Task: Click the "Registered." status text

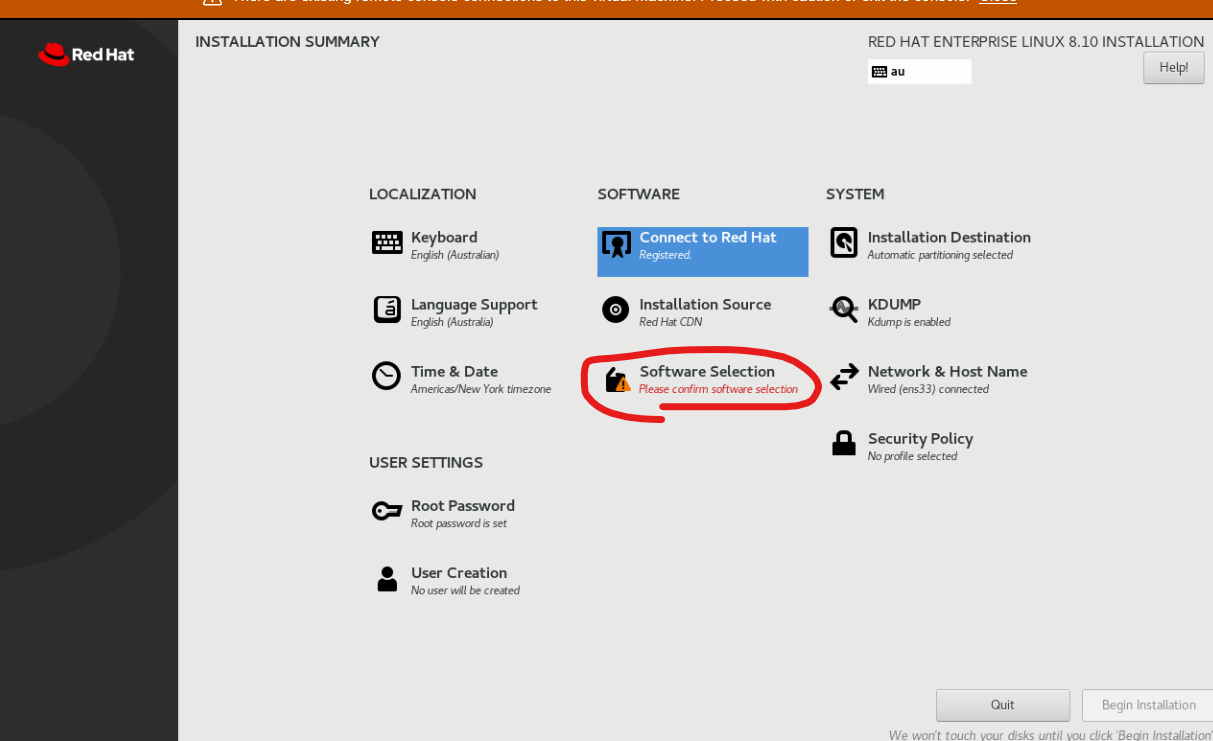Action: (666, 256)
